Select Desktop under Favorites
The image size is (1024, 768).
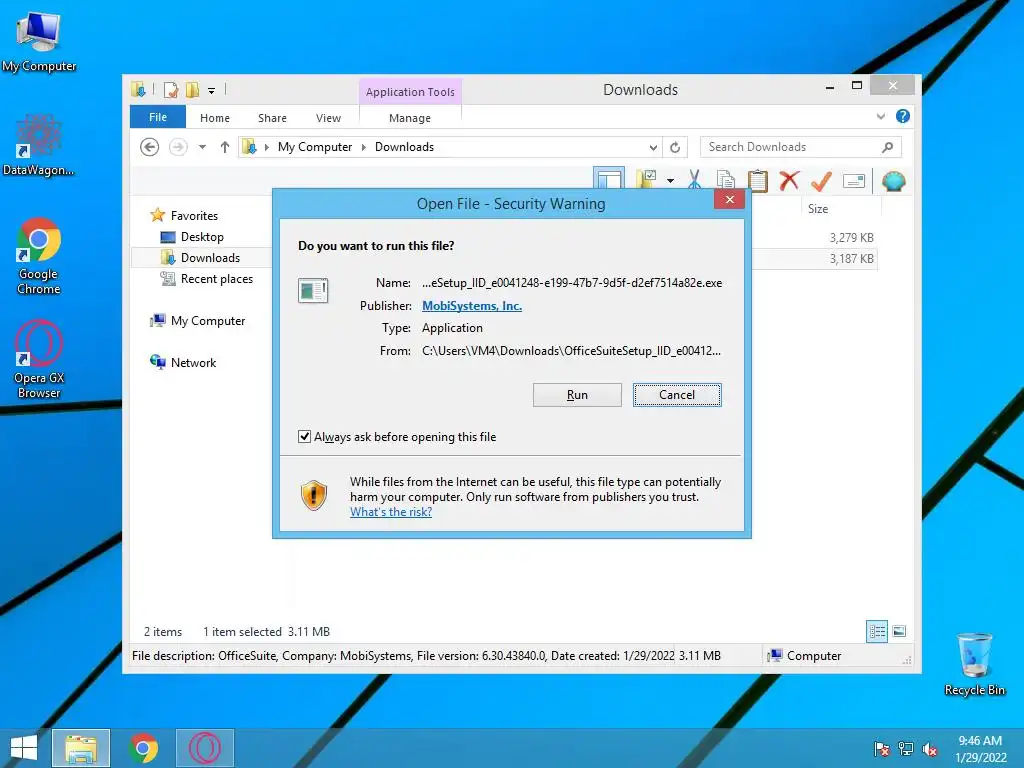coord(202,236)
